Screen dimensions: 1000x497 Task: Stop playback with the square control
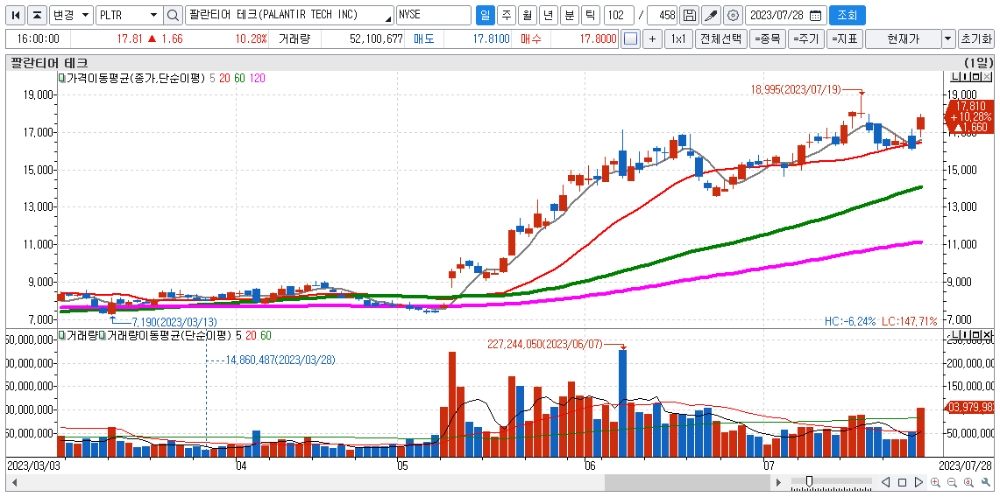click(x=902, y=482)
